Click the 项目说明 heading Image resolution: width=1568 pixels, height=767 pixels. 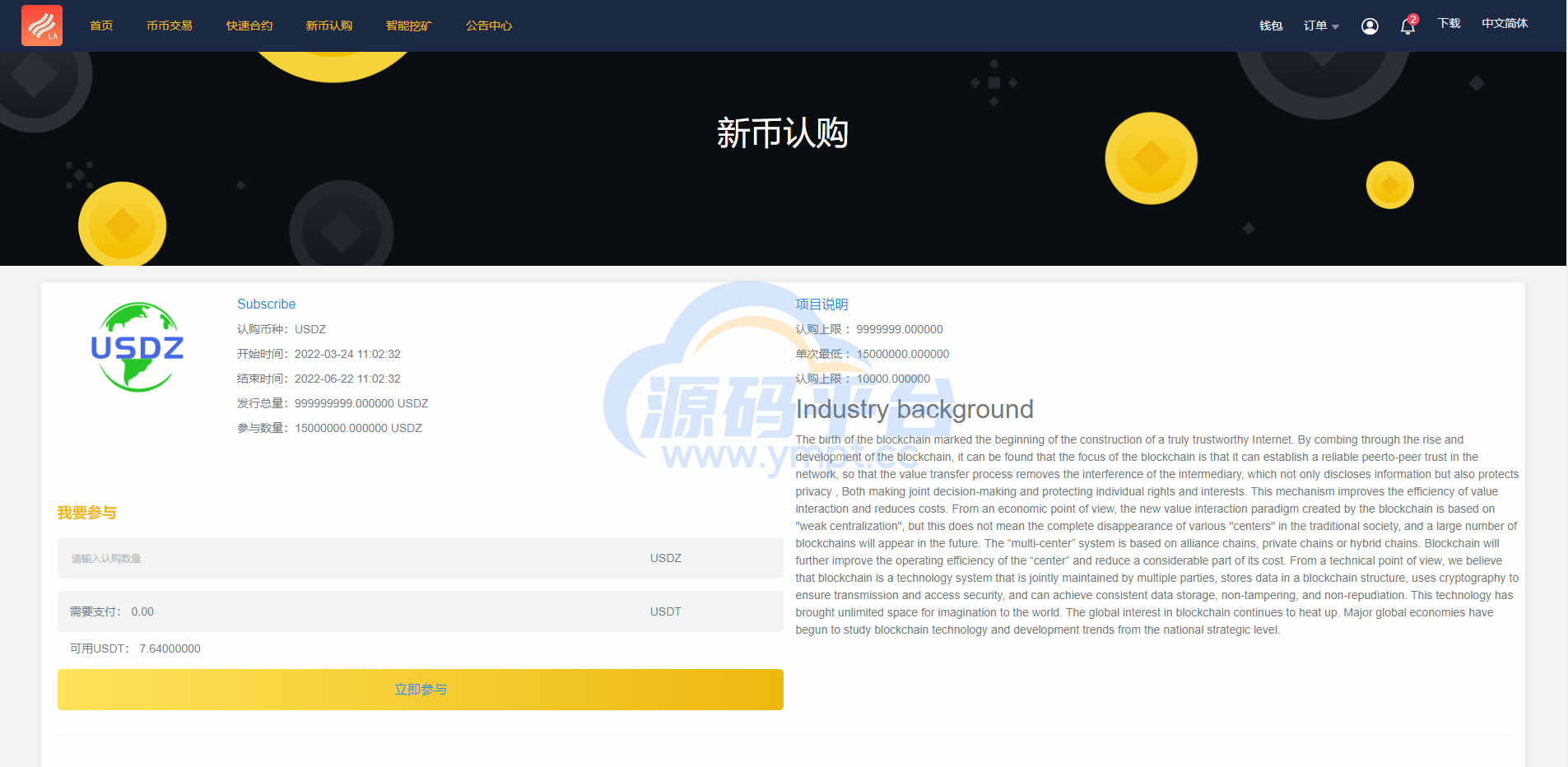821,304
